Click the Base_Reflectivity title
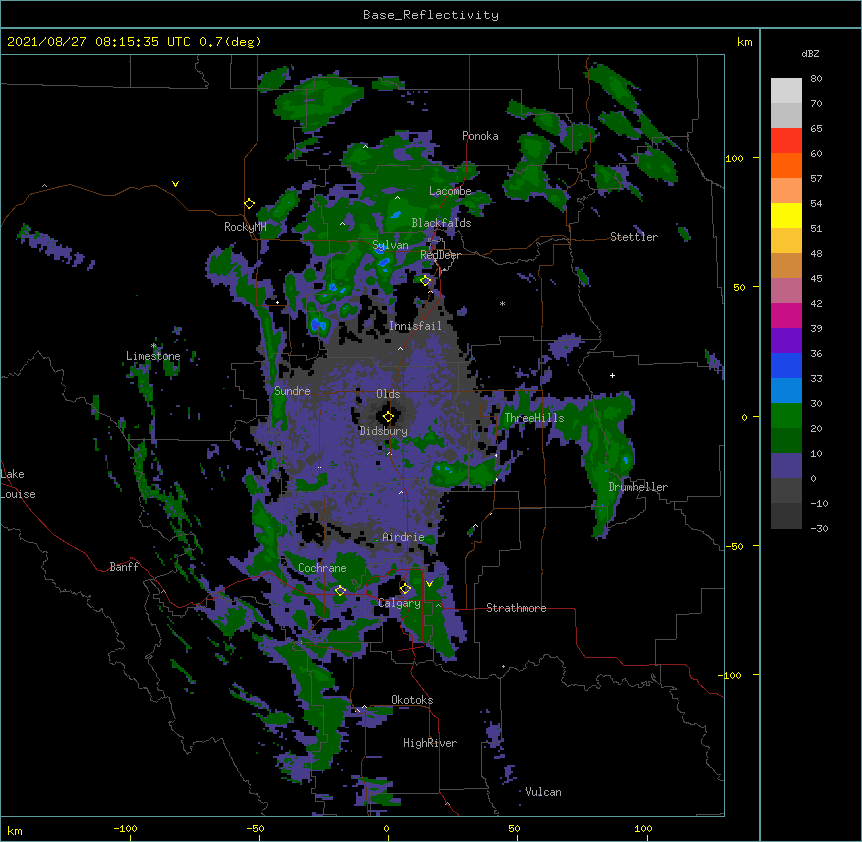862x842 pixels. click(x=431, y=15)
